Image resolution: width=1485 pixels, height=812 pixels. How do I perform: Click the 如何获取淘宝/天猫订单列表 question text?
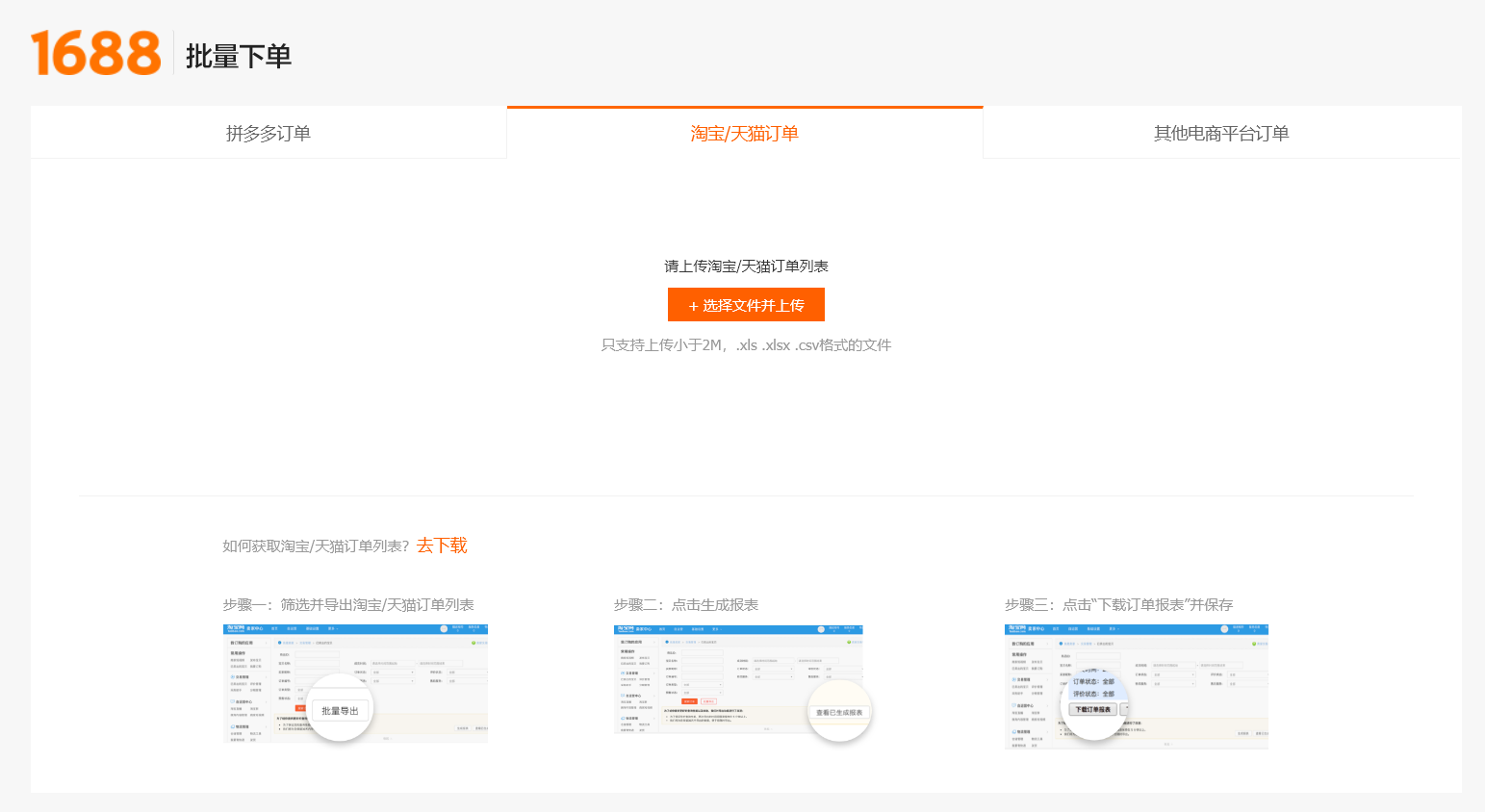pyautogui.click(x=316, y=546)
